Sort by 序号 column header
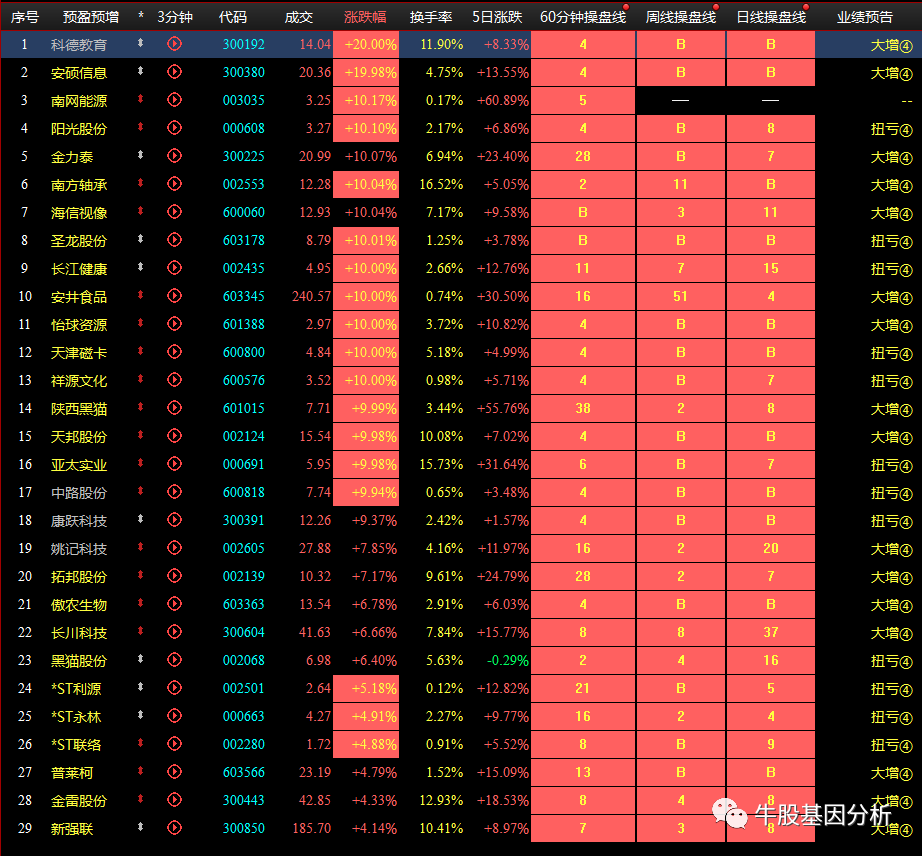 25,17
